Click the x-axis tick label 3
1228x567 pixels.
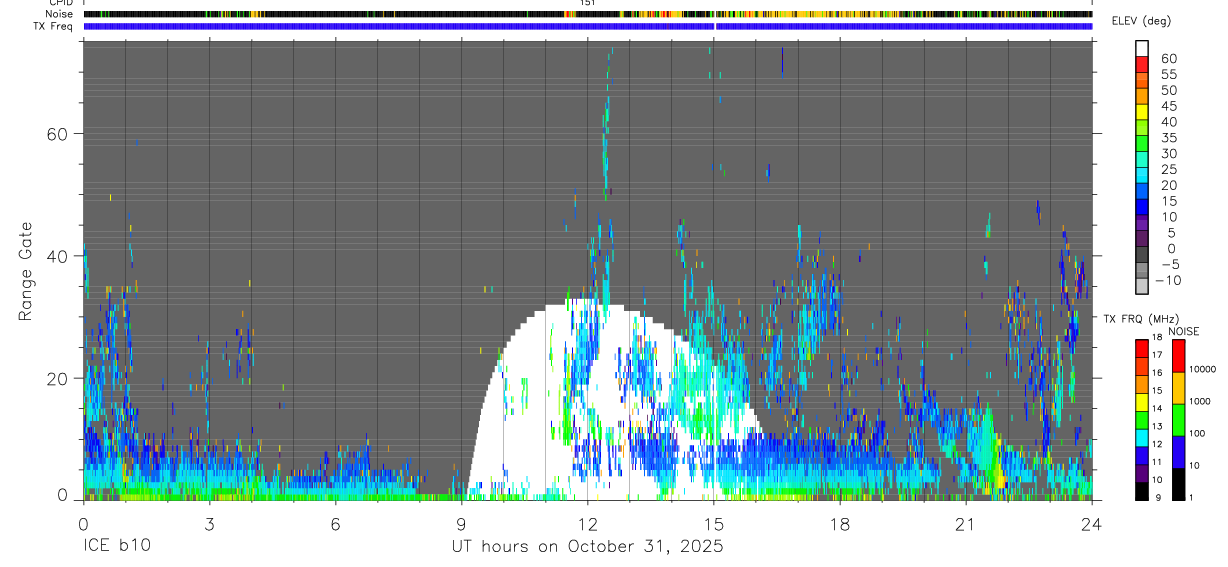(x=209, y=524)
